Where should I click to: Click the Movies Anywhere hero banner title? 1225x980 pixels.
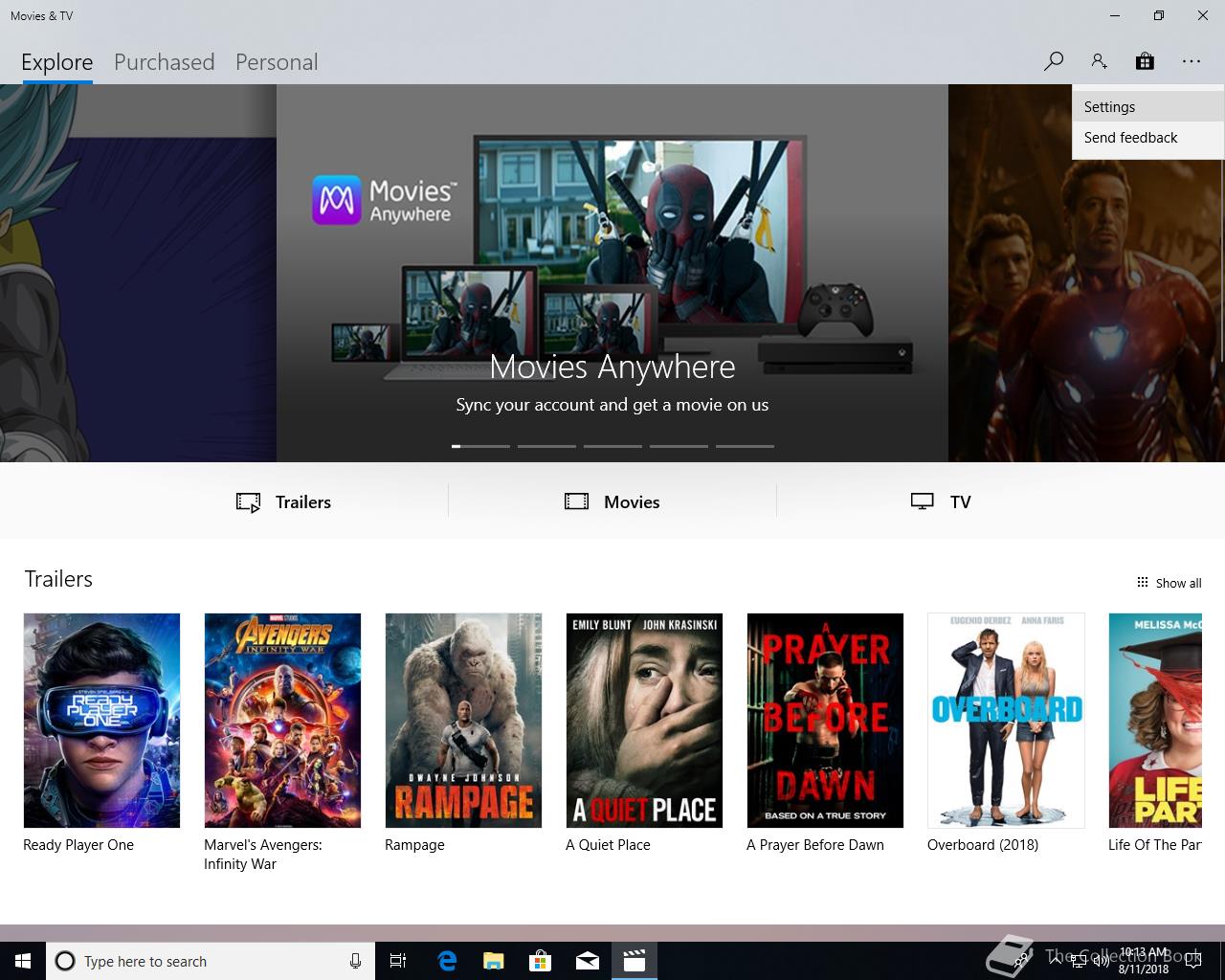(x=612, y=367)
